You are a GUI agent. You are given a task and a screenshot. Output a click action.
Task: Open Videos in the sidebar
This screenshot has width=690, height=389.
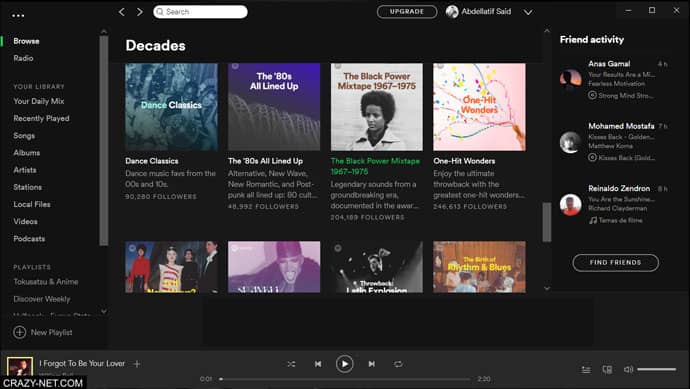coord(26,221)
